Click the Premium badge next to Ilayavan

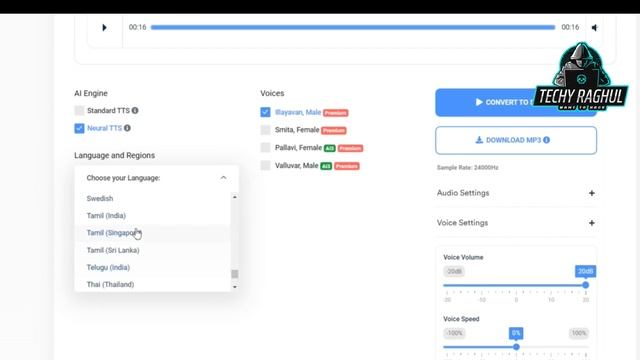(336, 113)
